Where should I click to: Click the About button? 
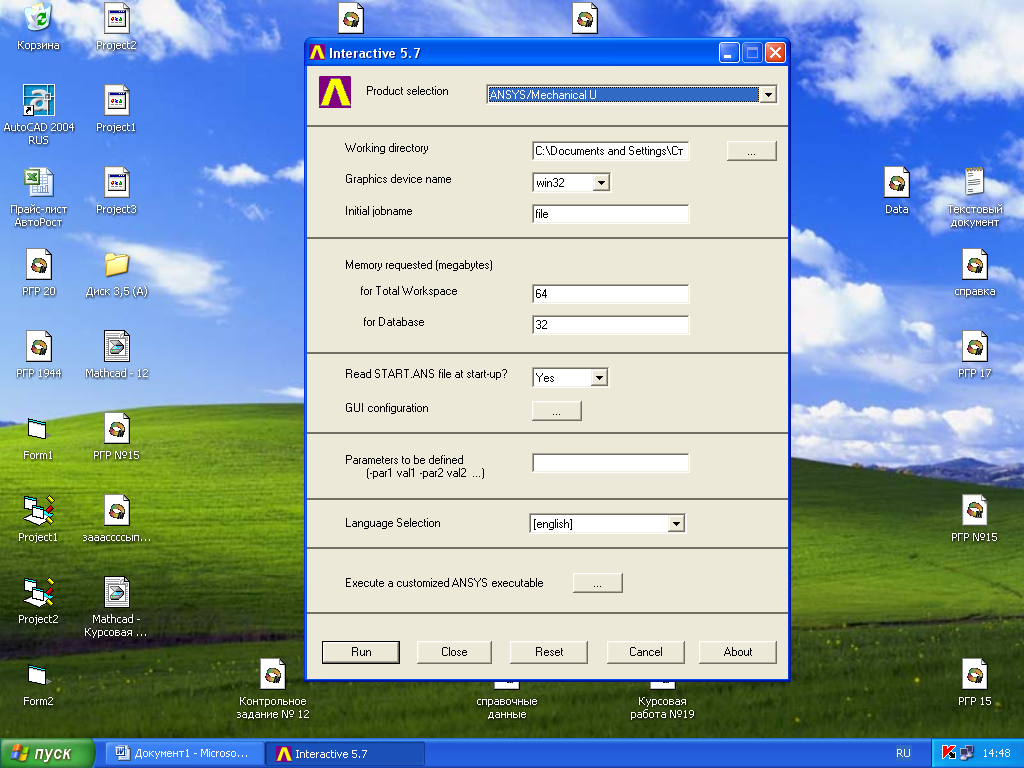737,652
